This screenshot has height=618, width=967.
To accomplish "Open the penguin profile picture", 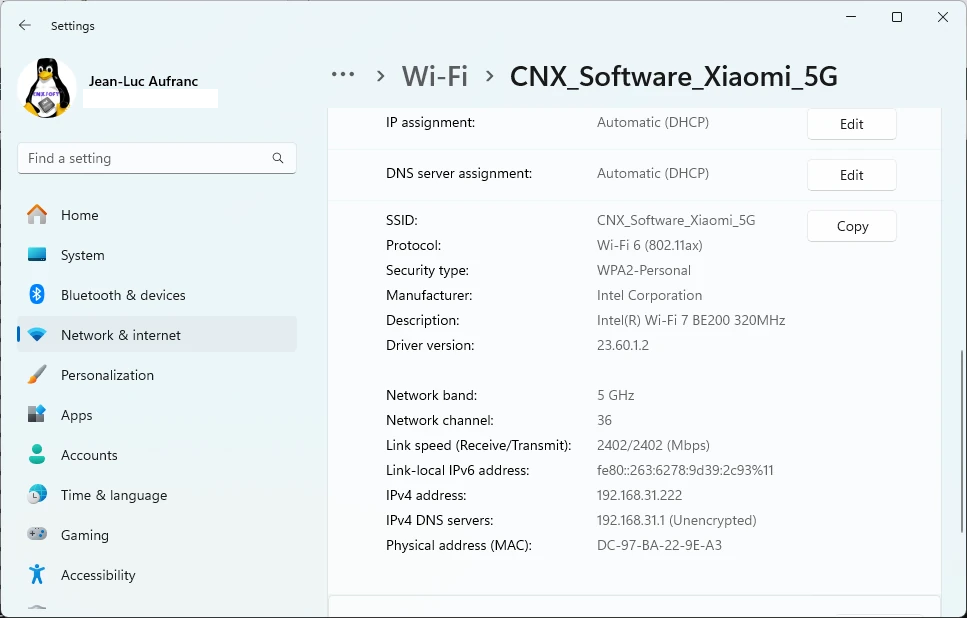I will pos(47,88).
